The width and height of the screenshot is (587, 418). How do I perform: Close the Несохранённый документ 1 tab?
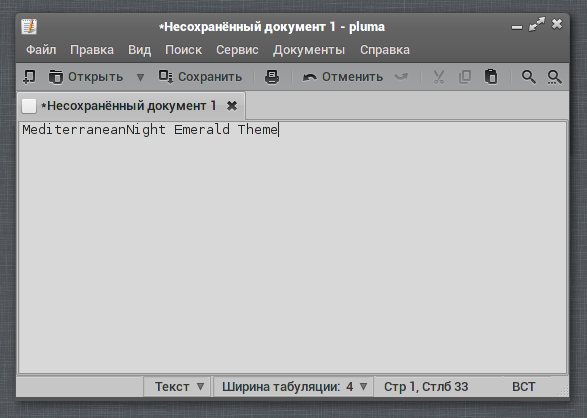tap(232, 106)
